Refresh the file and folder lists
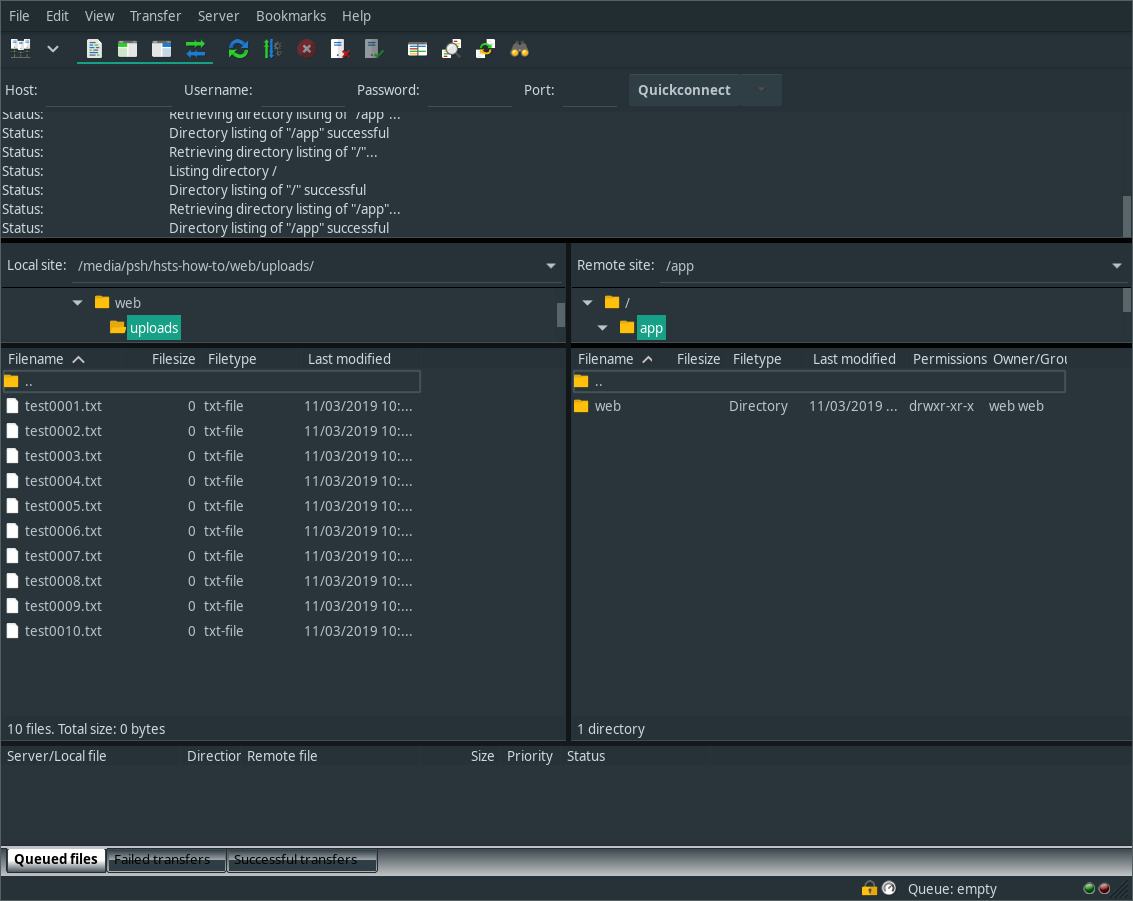 238,48
